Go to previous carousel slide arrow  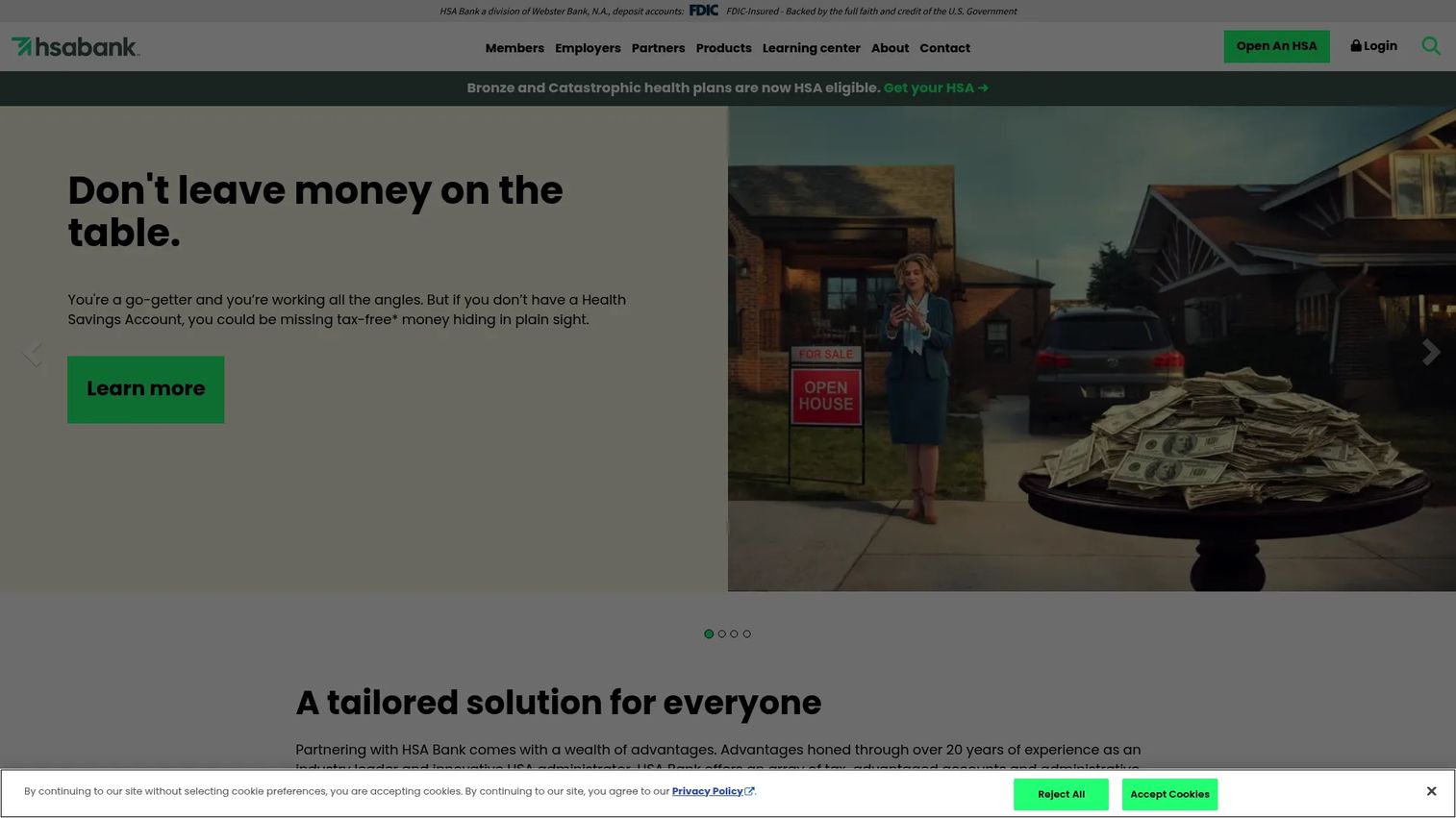tap(33, 353)
